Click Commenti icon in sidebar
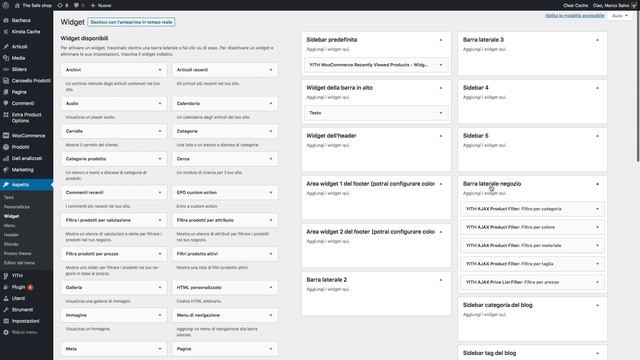The width and height of the screenshot is (640, 360). (6, 103)
